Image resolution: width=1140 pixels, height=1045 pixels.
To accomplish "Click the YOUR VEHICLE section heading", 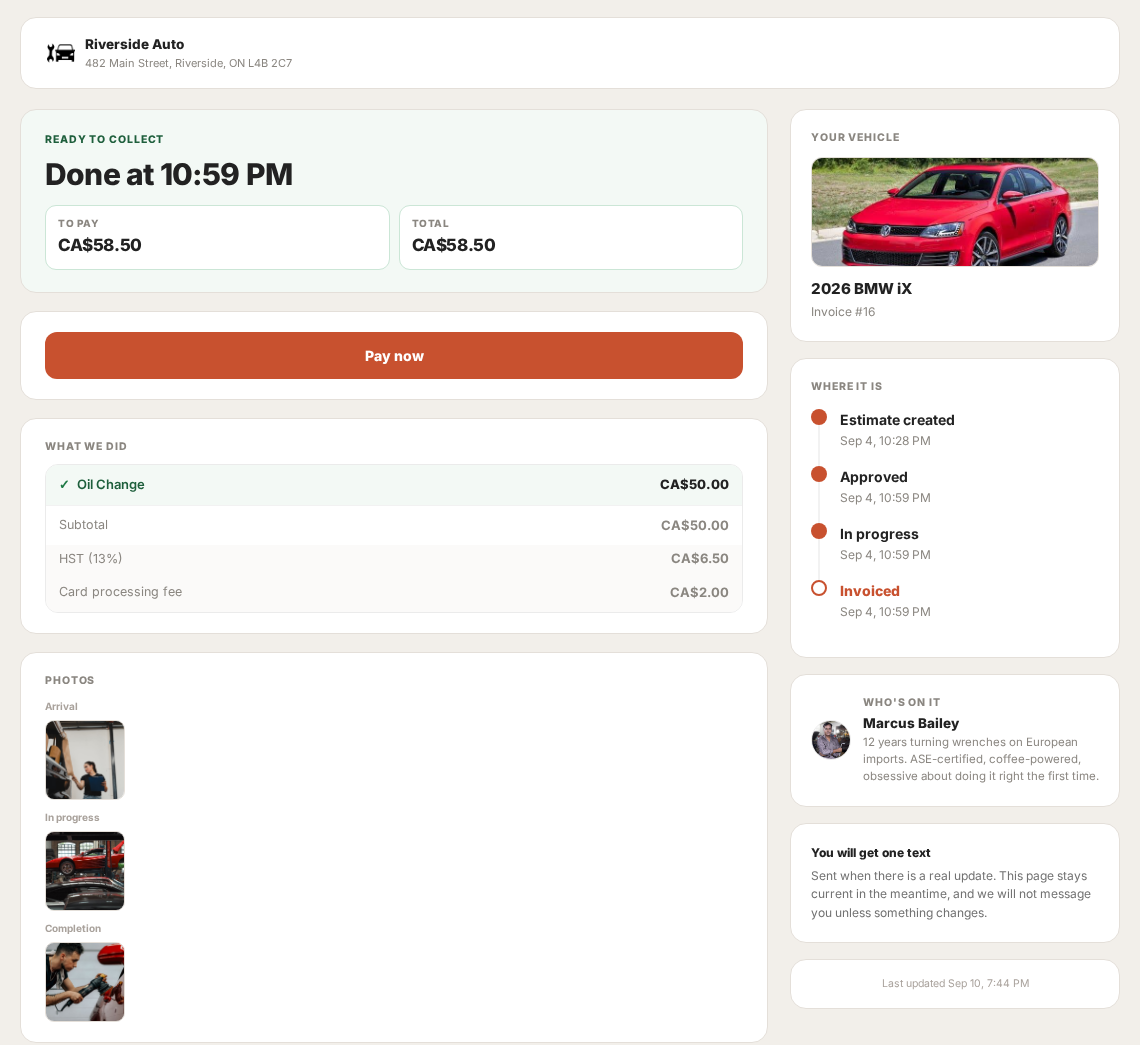I will click(x=856, y=137).
